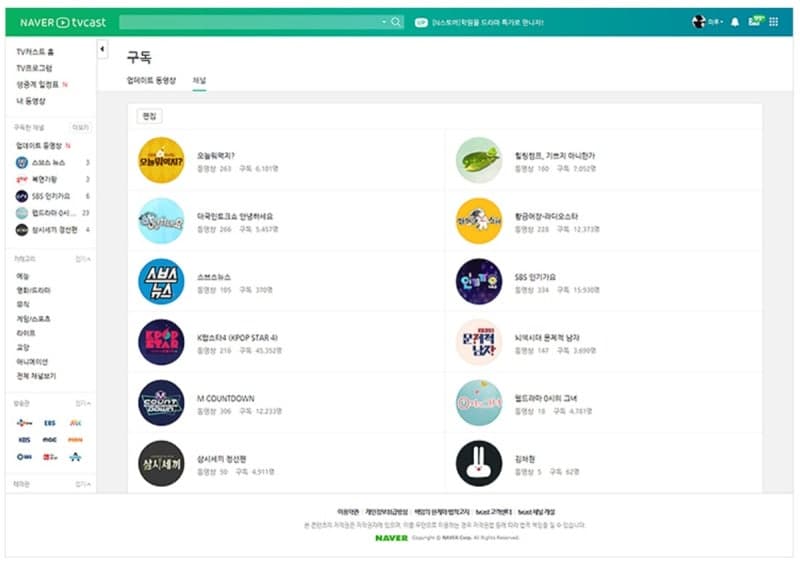Open the M COUNTDOWN channel title

pos(226,399)
